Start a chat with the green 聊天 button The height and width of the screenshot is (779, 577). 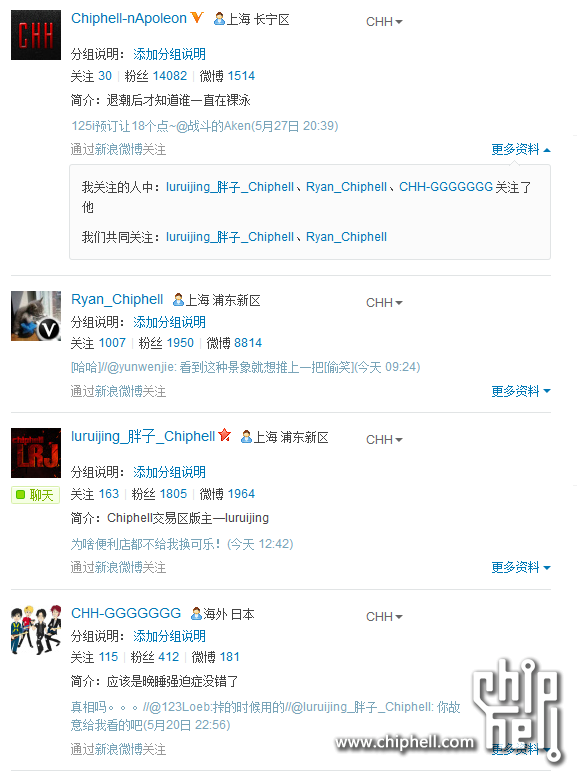[x=36, y=495]
